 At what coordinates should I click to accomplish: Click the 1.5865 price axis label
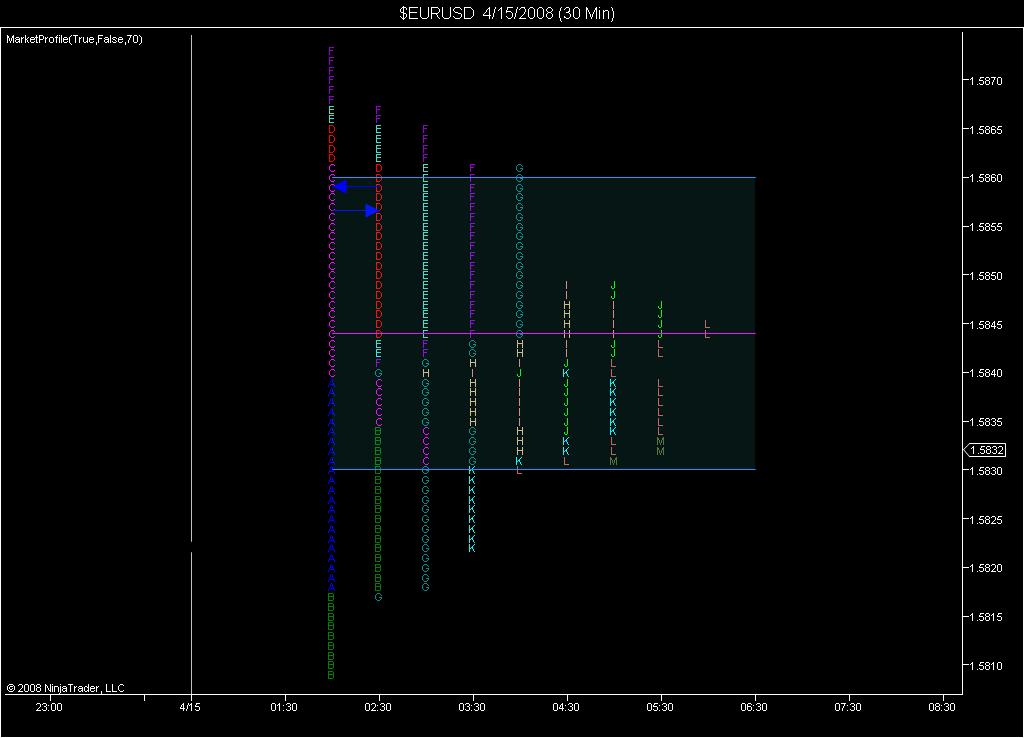pyautogui.click(x=986, y=130)
